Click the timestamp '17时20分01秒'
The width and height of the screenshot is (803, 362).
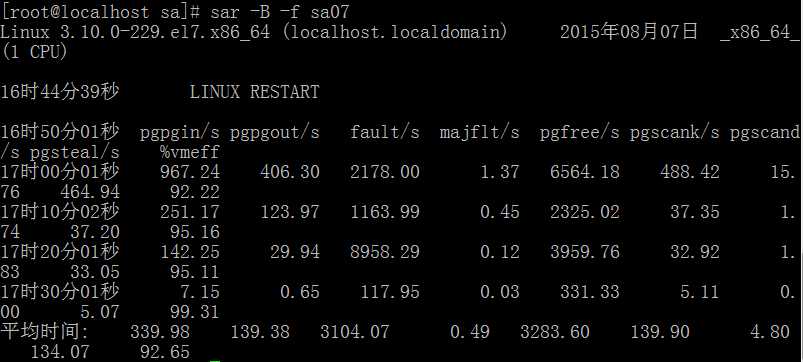pyautogui.click(x=59, y=251)
